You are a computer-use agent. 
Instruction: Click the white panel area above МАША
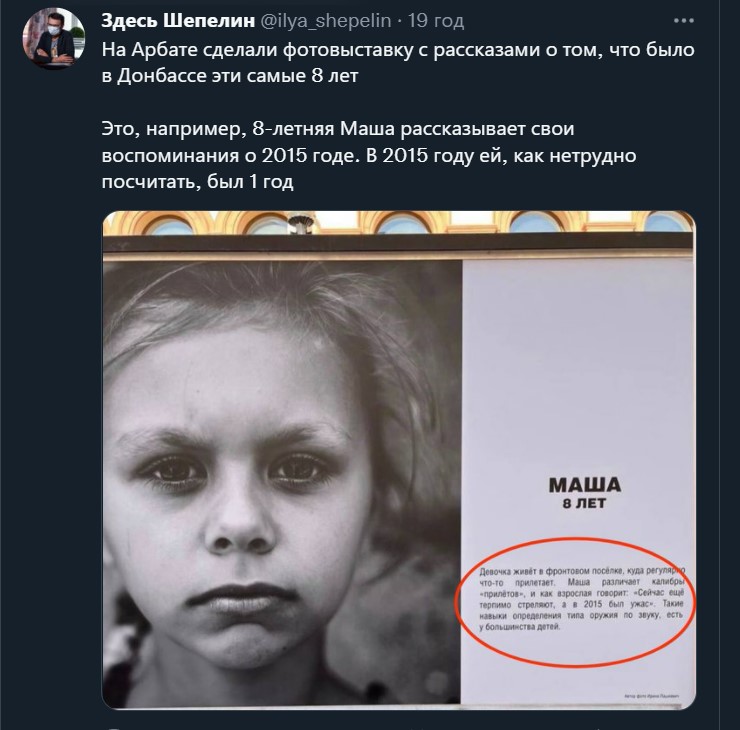(578, 368)
